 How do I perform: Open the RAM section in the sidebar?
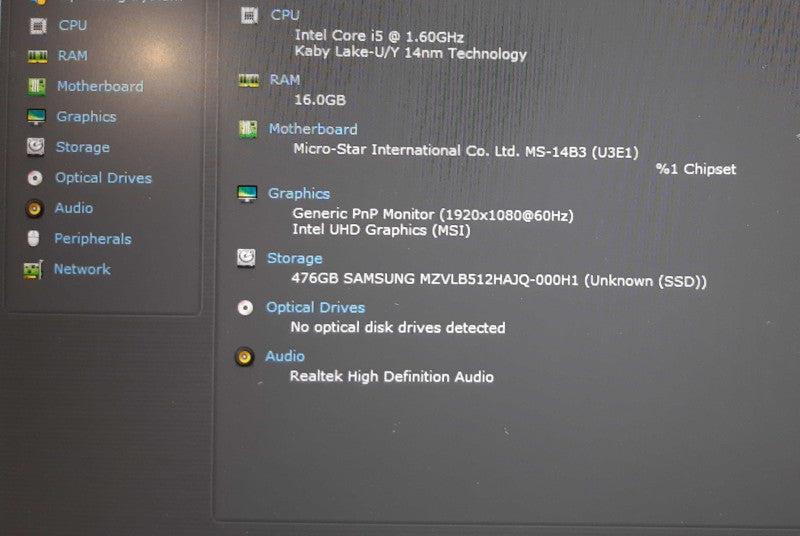point(72,55)
